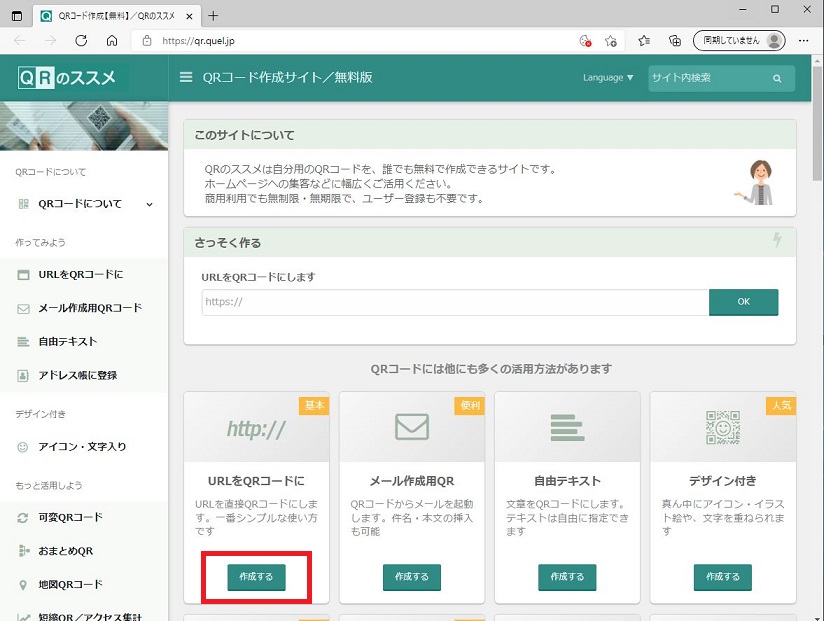Viewport: 824px width, 621px height.
Task: Select the QRコード作成 browser tab
Action: (x=117, y=16)
